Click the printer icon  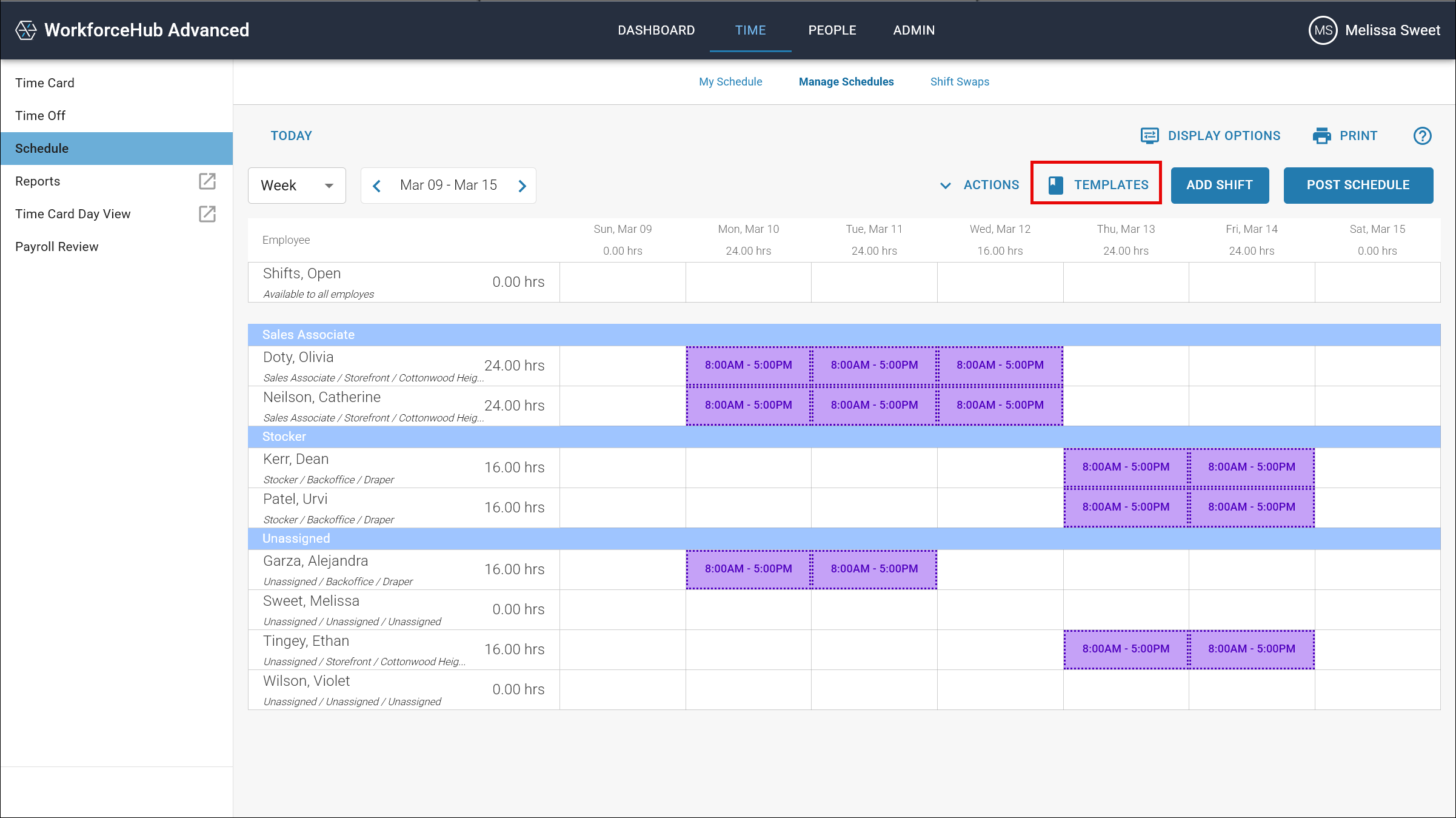(1321, 136)
